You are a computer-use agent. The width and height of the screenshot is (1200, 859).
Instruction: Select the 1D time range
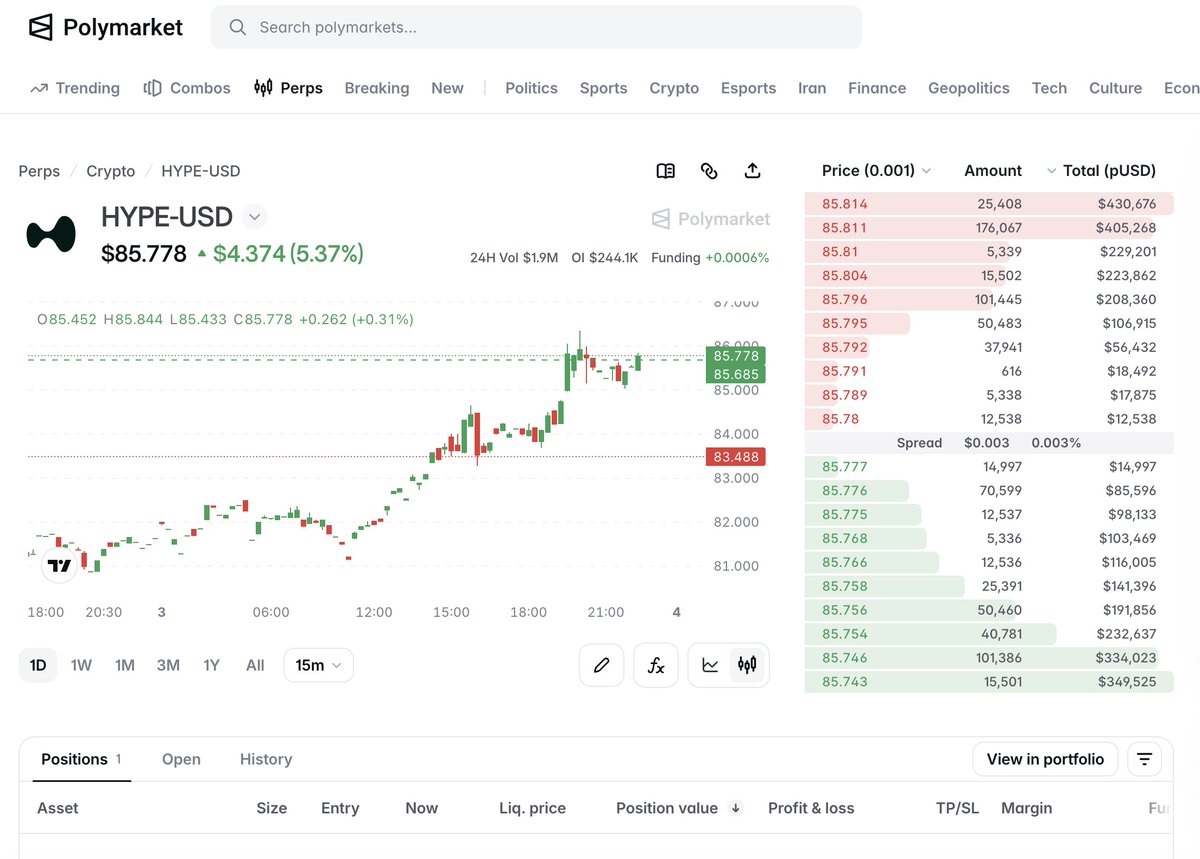(38, 665)
